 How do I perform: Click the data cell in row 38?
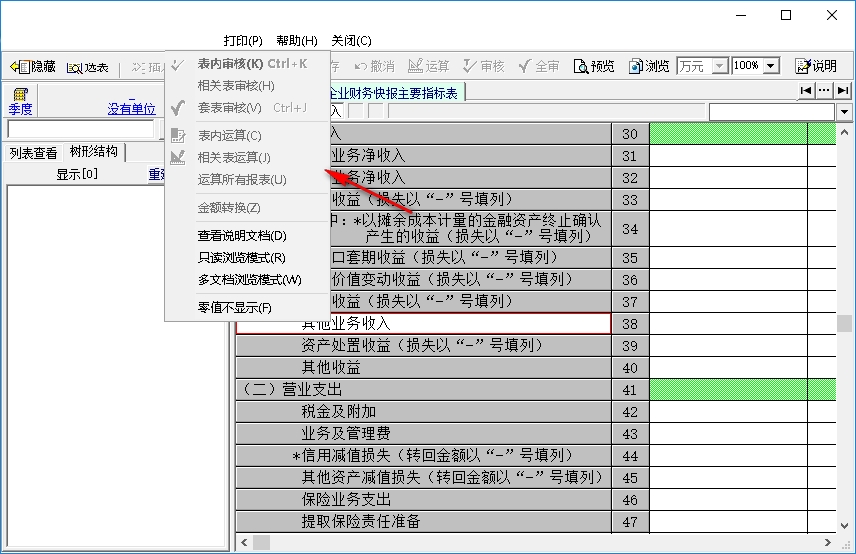tap(728, 324)
